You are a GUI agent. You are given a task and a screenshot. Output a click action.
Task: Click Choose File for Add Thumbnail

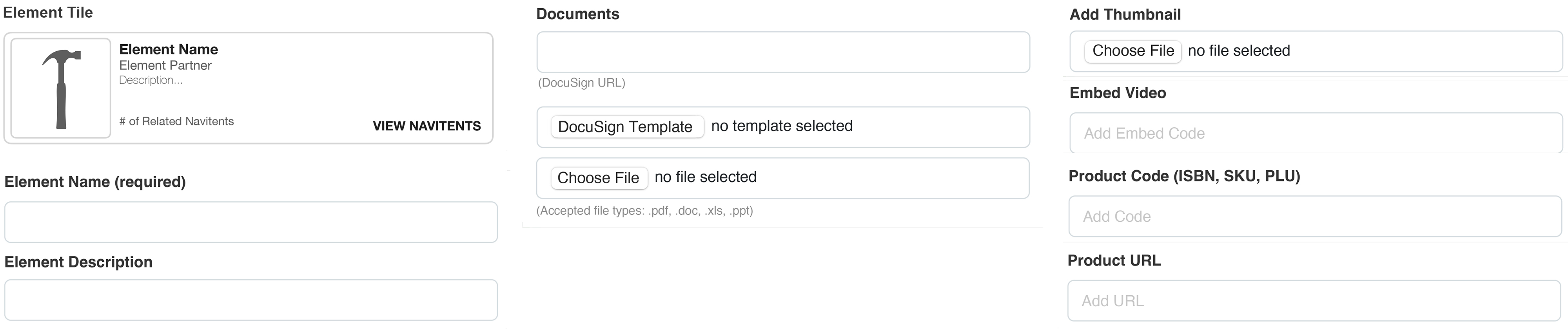pos(1133,51)
